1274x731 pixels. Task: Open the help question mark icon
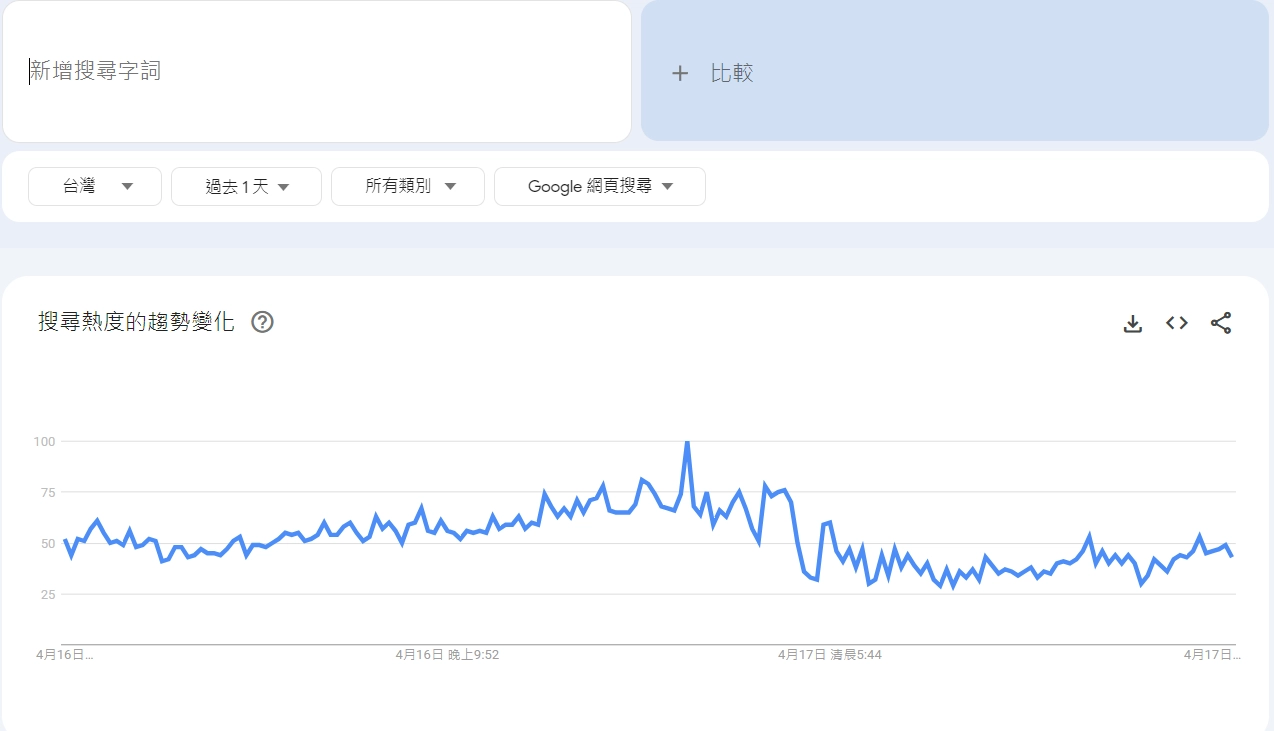tap(262, 322)
